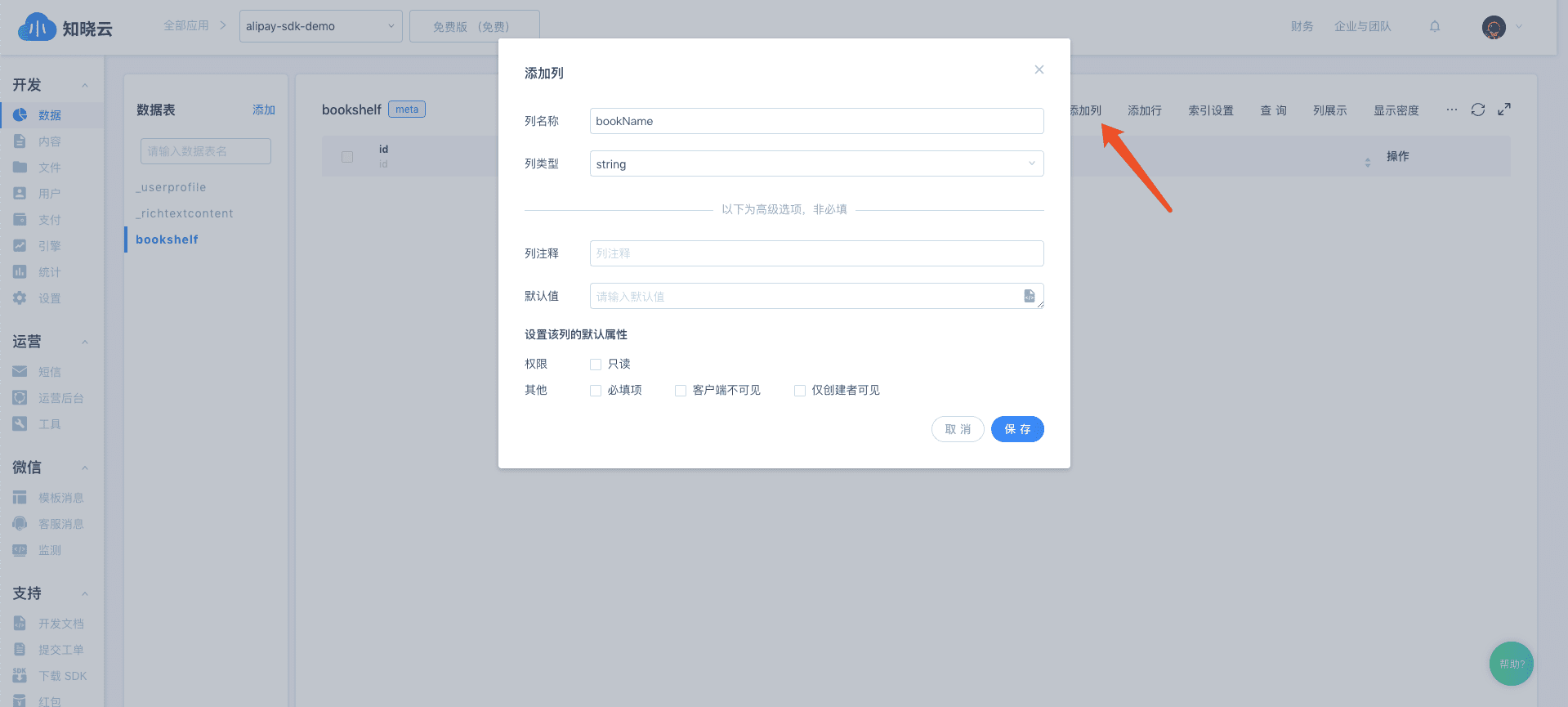The width and height of the screenshot is (1568, 707).
Task: Click the sort arrows near 操作 column
Action: 1368,163
